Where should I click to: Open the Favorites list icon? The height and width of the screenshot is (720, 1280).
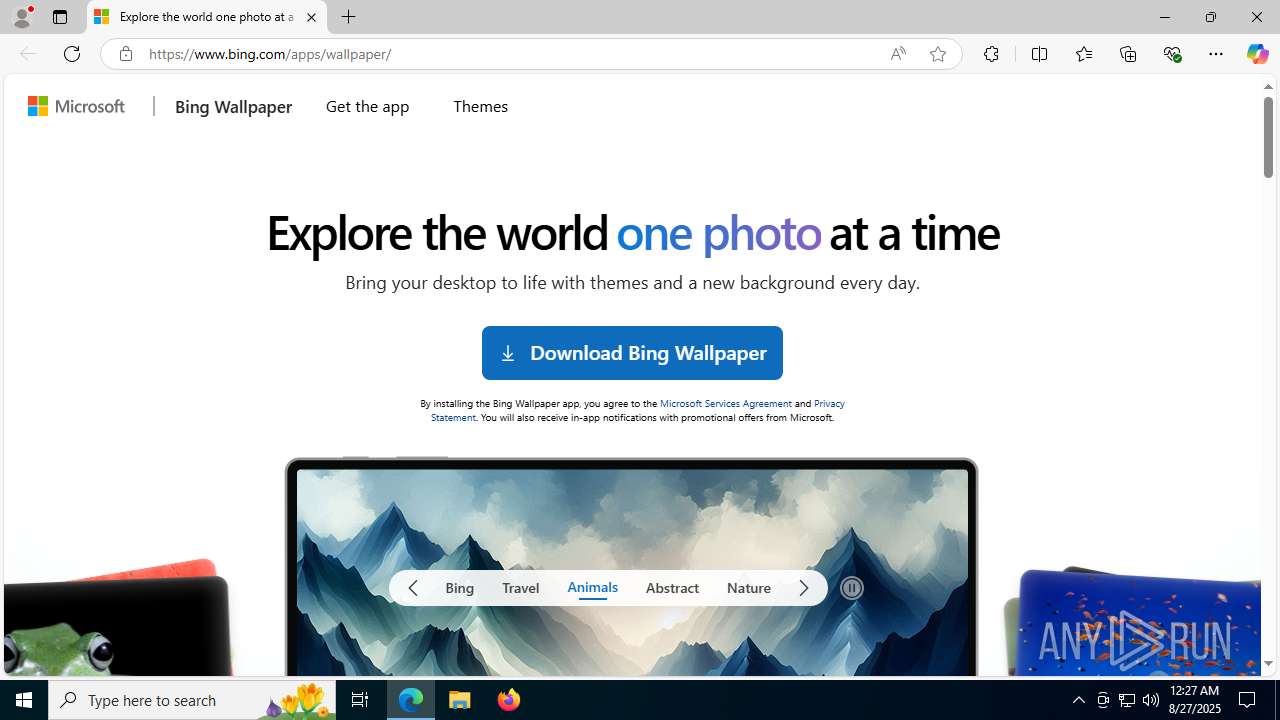[x=1083, y=54]
